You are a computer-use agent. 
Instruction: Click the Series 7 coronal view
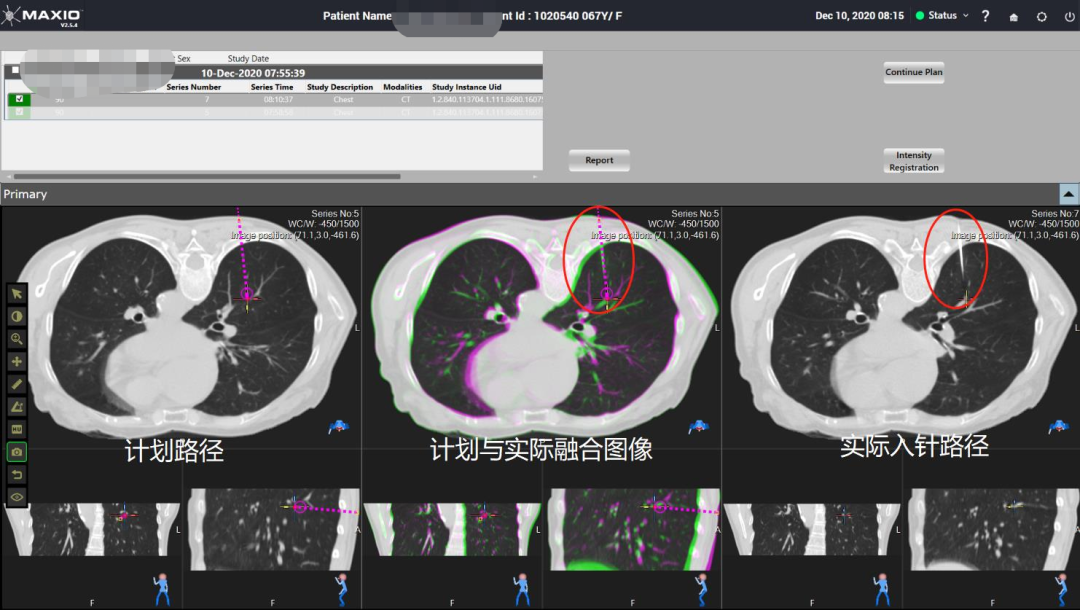812,529
